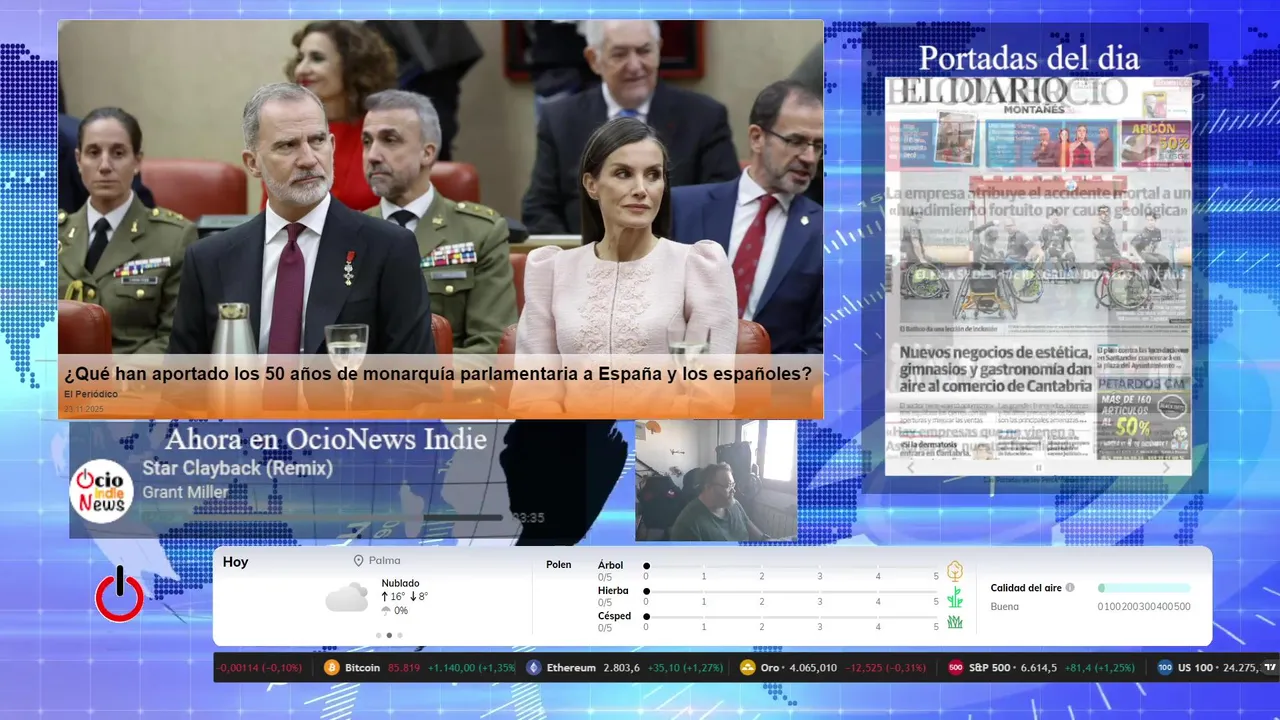Click the air quality index bar

point(1144,588)
